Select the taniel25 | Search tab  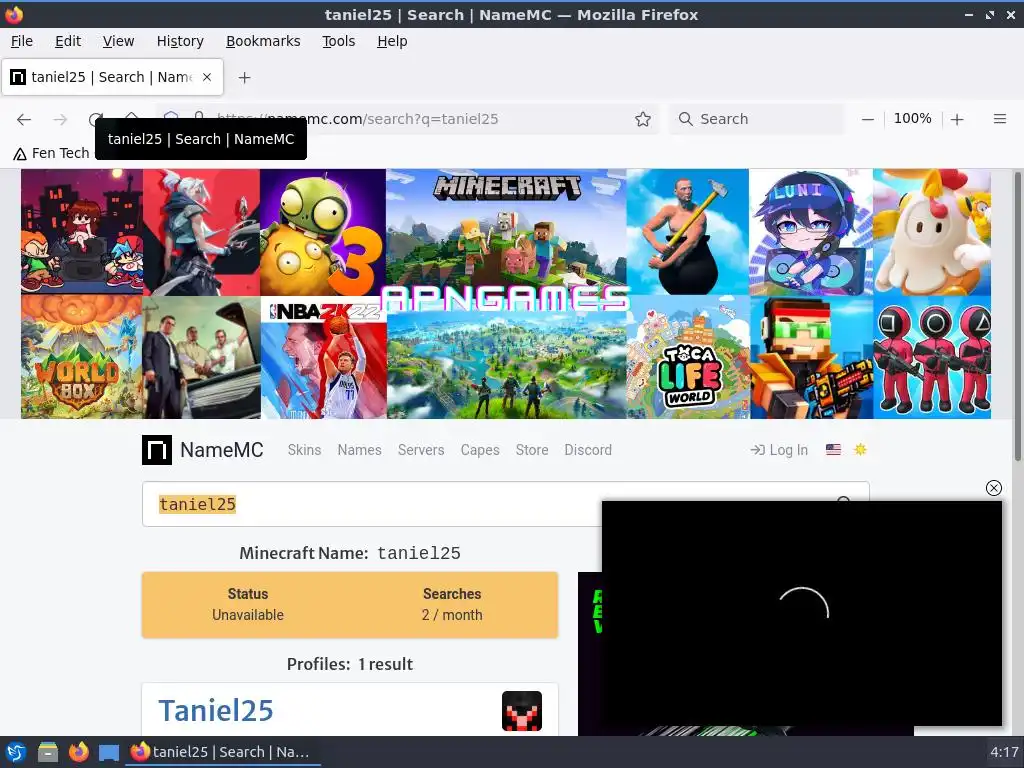coord(112,77)
